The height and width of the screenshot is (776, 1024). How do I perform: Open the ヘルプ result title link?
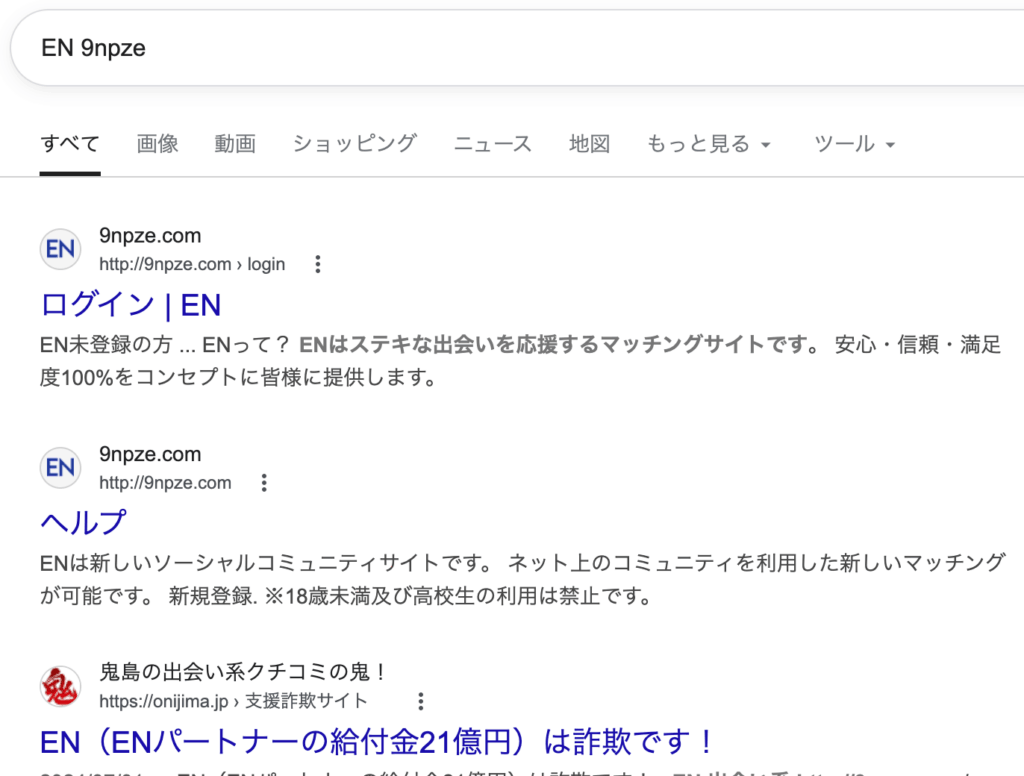click(84, 522)
